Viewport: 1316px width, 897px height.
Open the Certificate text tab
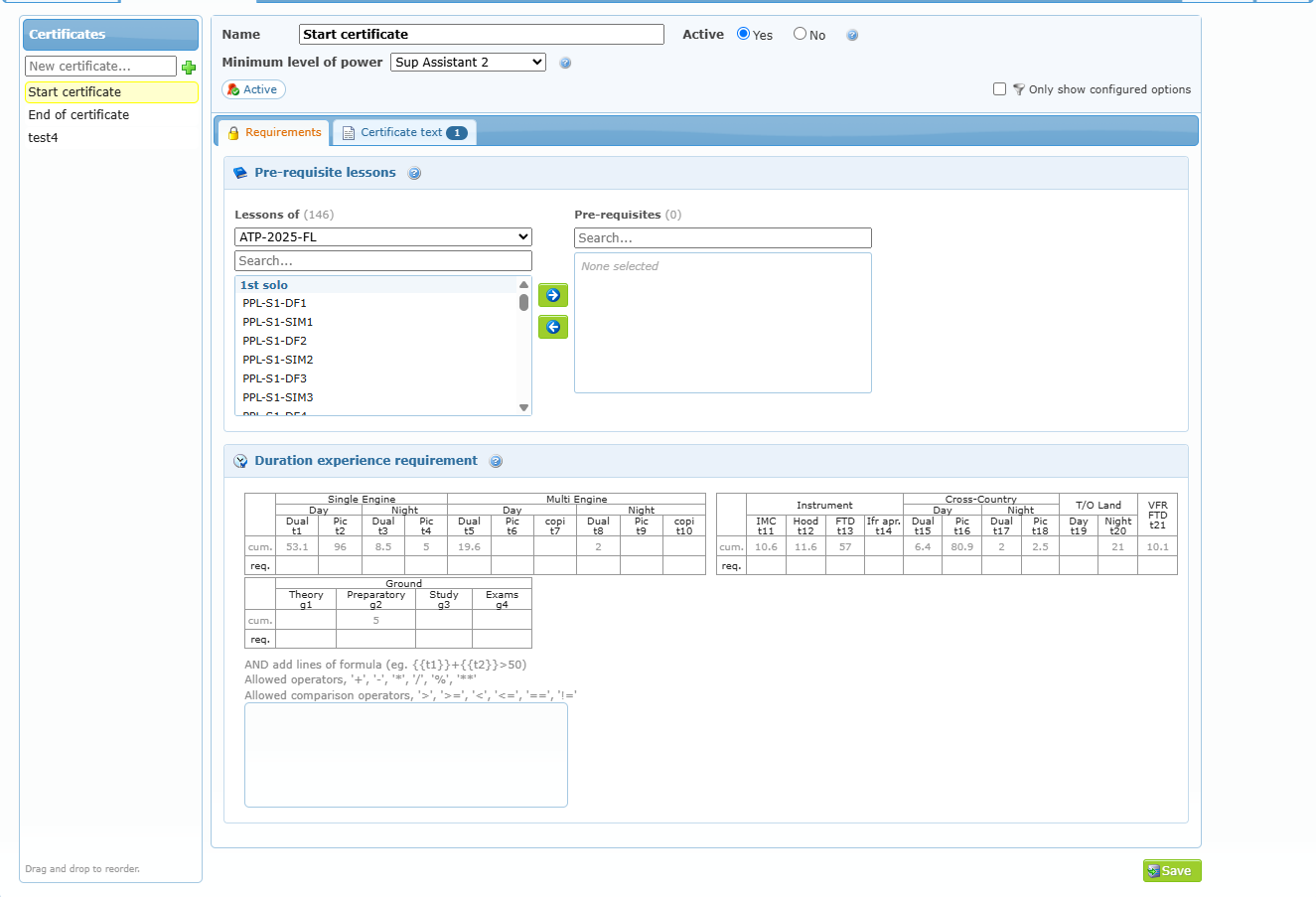point(404,132)
